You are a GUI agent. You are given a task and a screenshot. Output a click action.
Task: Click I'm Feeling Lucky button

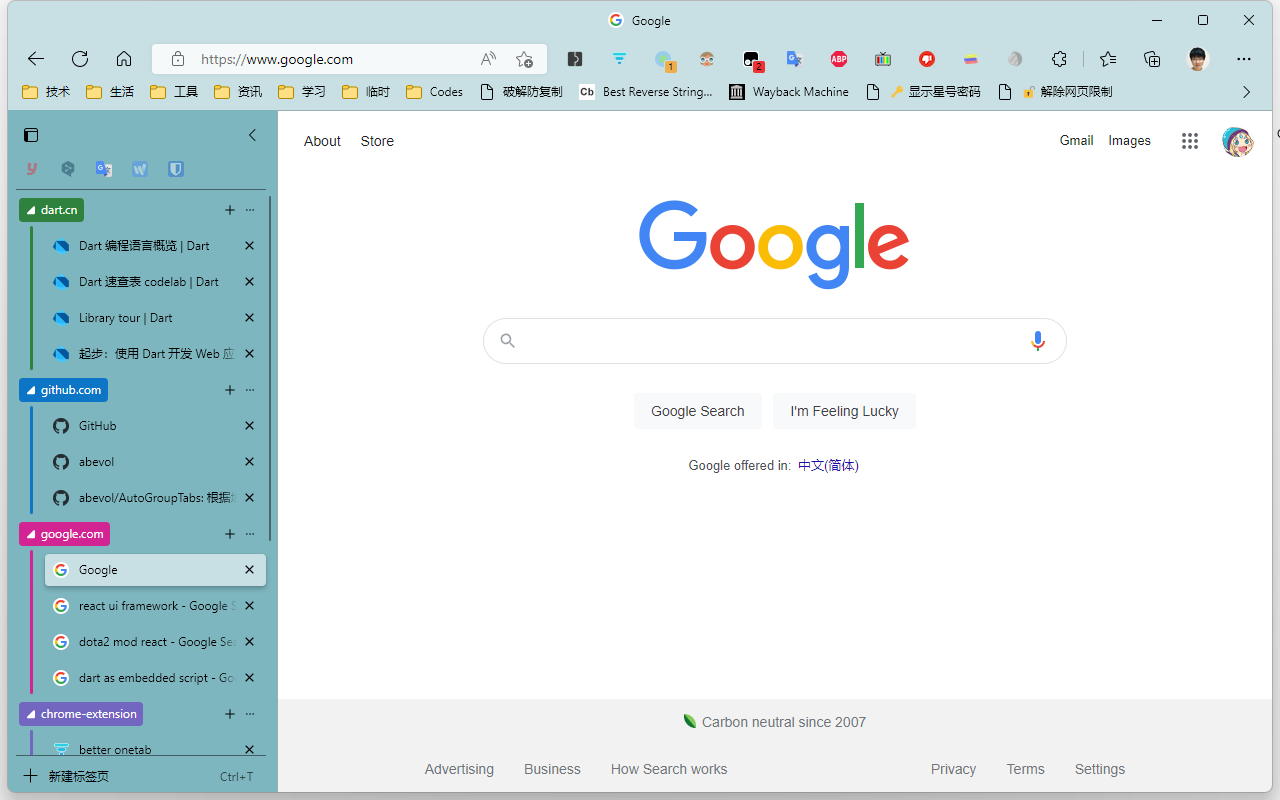(x=844, y=411)
